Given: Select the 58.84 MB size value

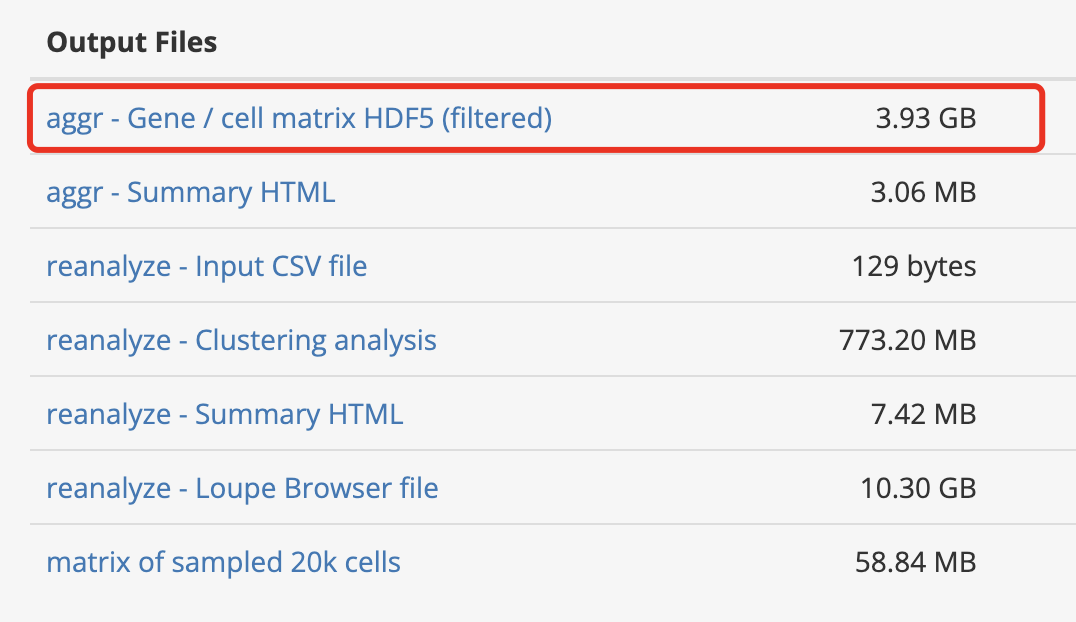Looking at the screenshot, I should (x=915, y=562).
